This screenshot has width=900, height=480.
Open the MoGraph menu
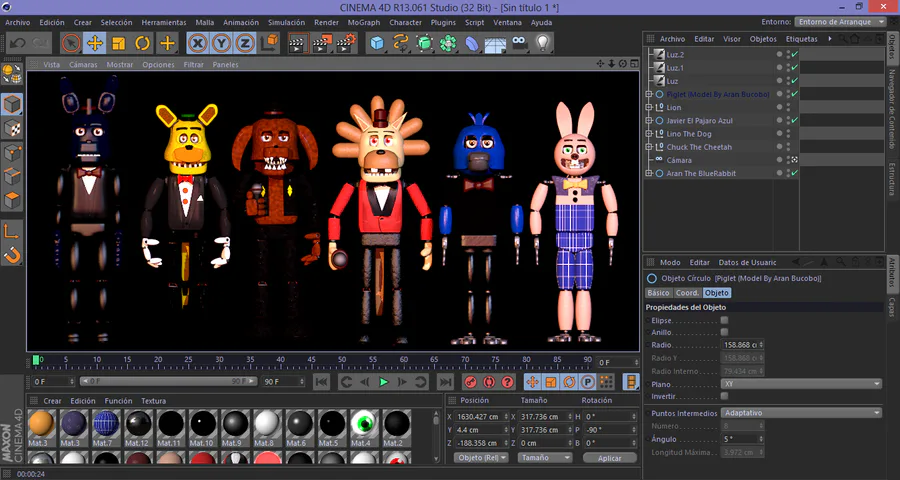tap(364, 22)
